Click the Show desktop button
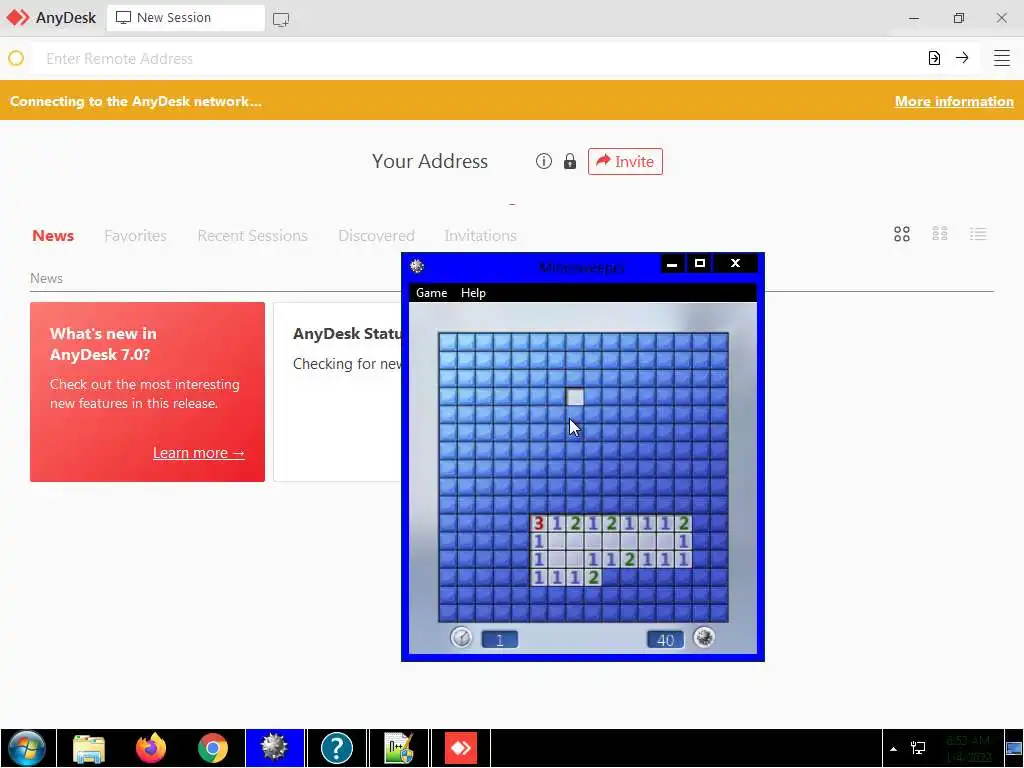The width and height of the screenshot is (1024, 768). [x=1014, y=748]
